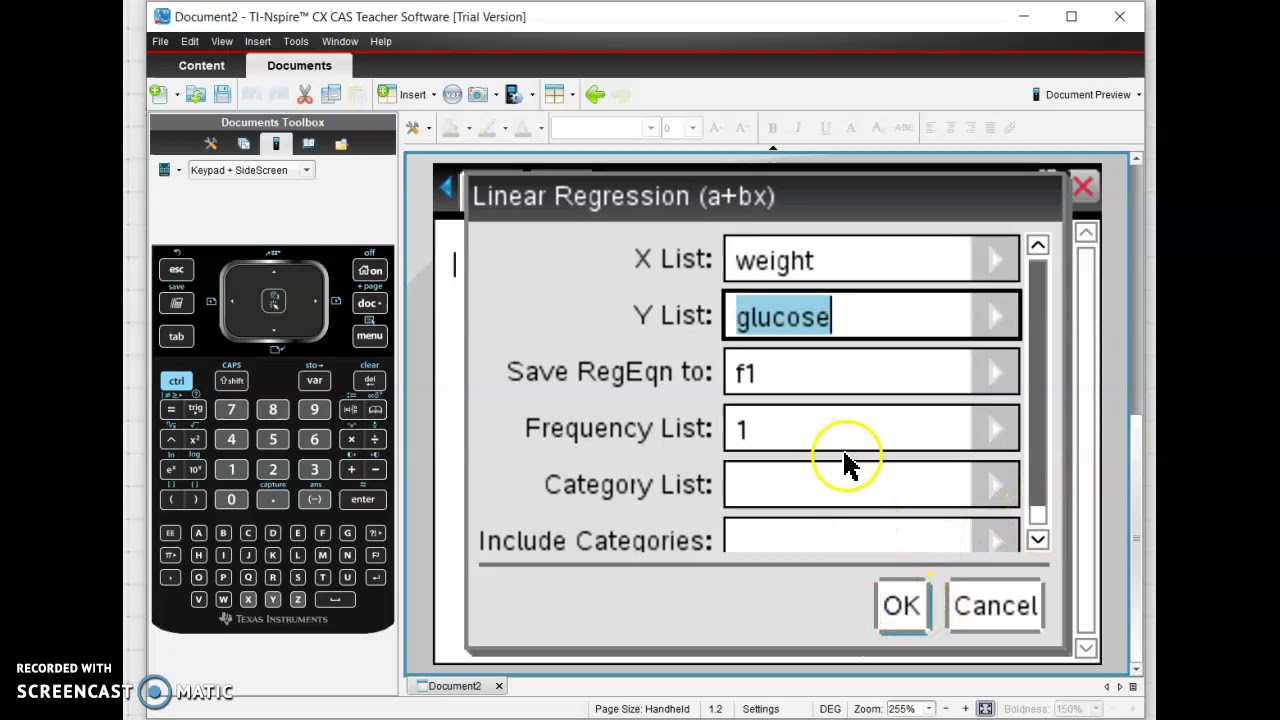The width and height of the screenshot is (1280, 720).
Task: Click the red X close icon on handheld screen
Action: click(1083, 186)
